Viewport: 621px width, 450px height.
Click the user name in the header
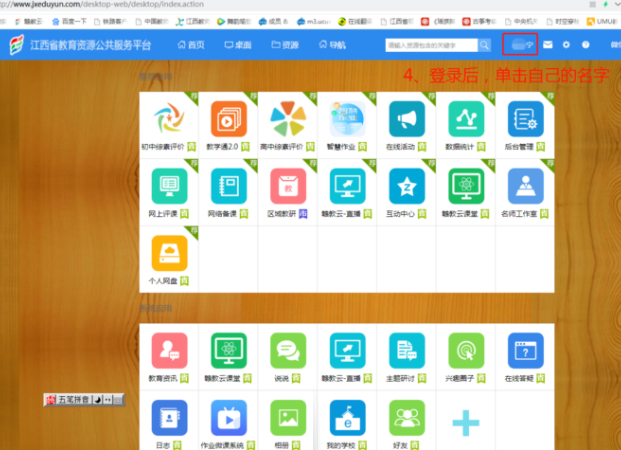(520, 45)
